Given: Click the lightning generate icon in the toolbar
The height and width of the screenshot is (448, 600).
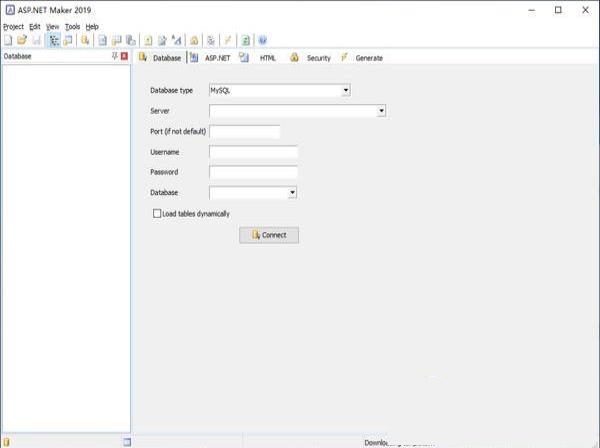Looking at the screenshot, I should 228,40.
